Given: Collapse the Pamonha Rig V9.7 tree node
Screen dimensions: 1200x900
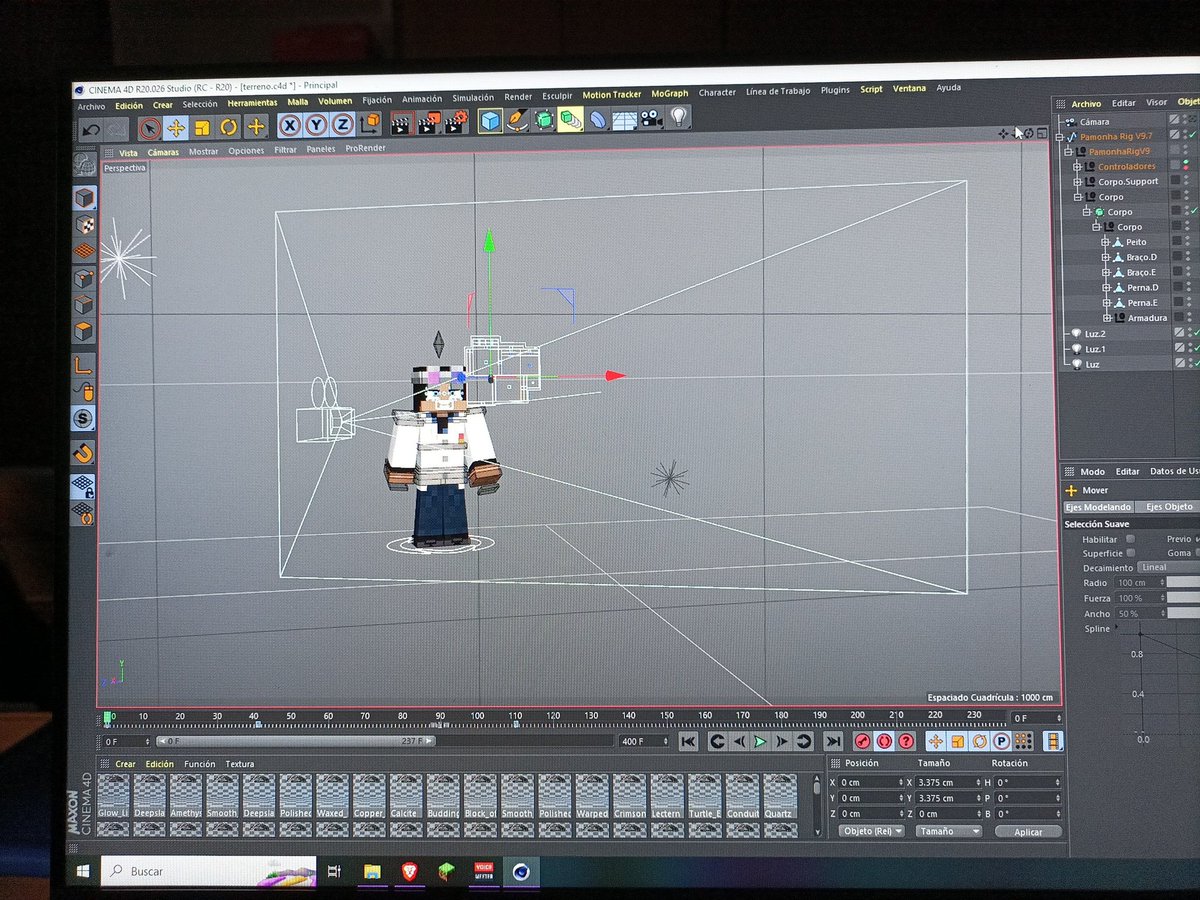Looking at the screenshot, I should coord(1061,136).
